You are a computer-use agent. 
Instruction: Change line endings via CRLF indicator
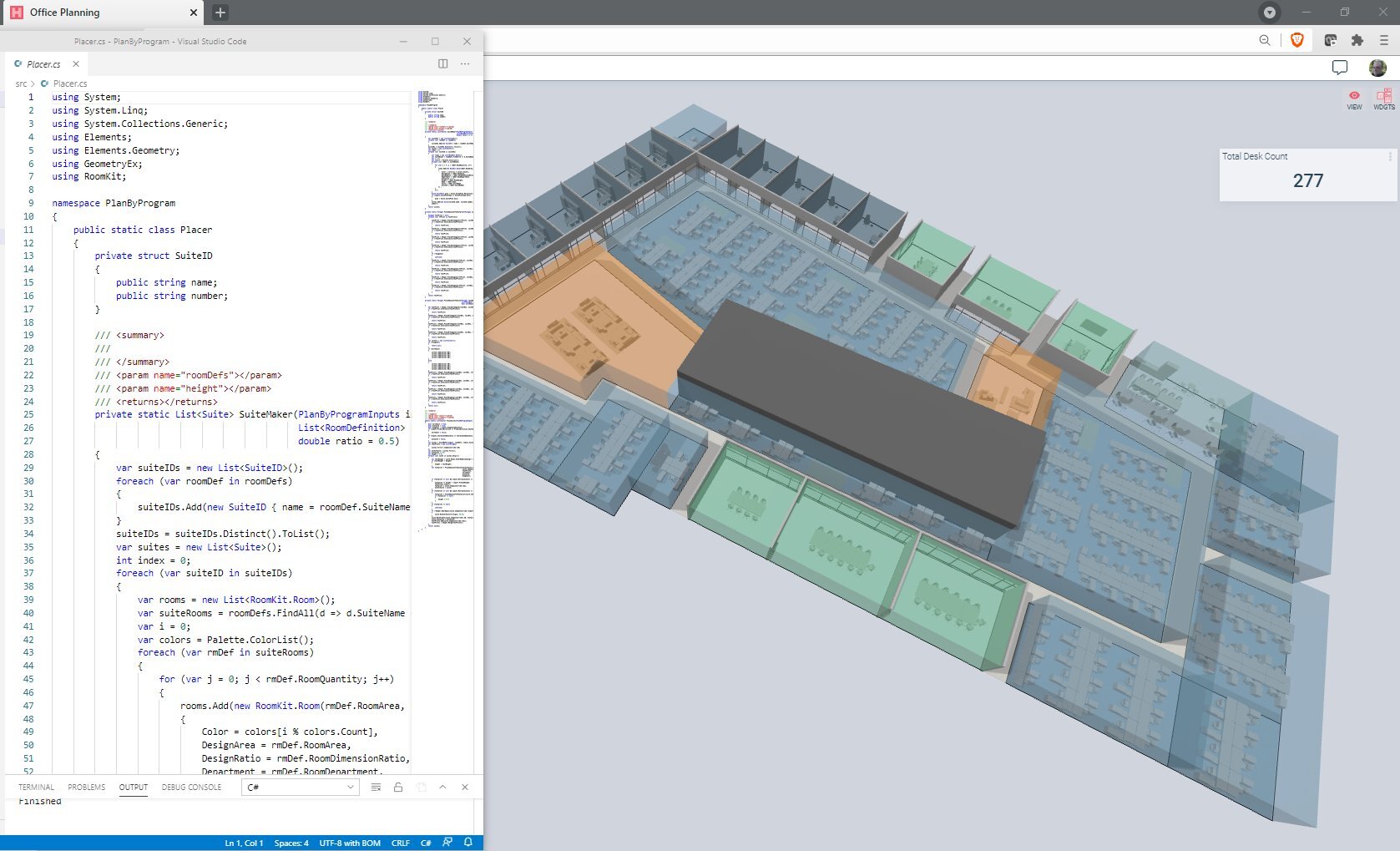coord(401,843)
